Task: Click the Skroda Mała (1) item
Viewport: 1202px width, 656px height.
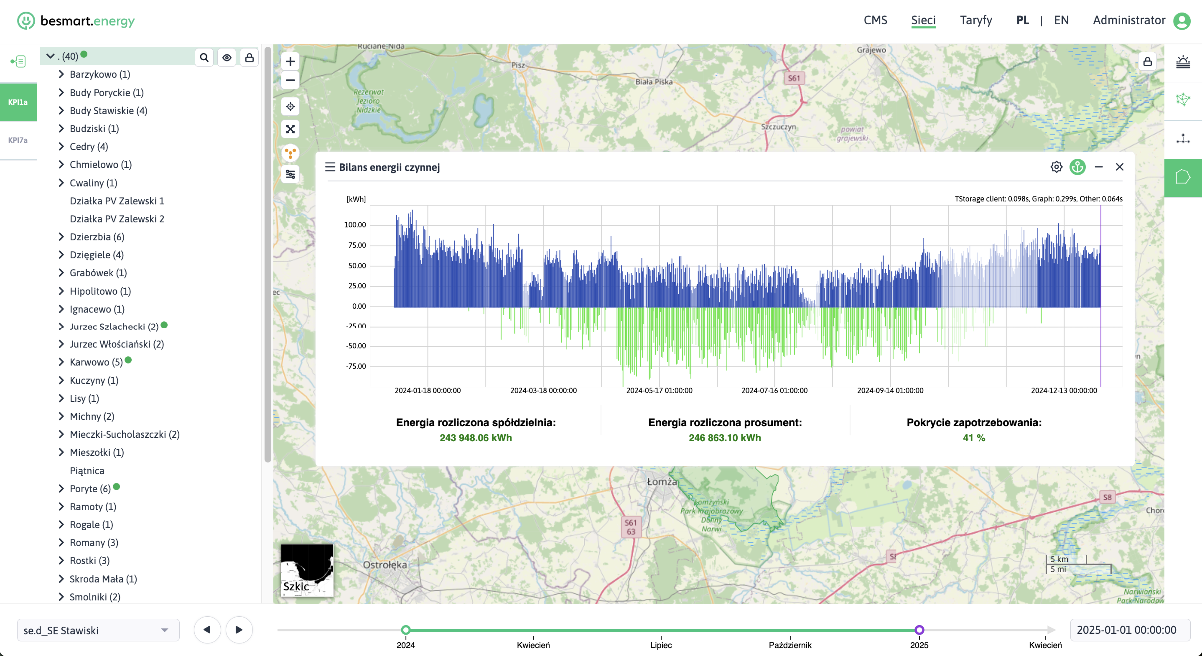Action: (x=103, y=578)
